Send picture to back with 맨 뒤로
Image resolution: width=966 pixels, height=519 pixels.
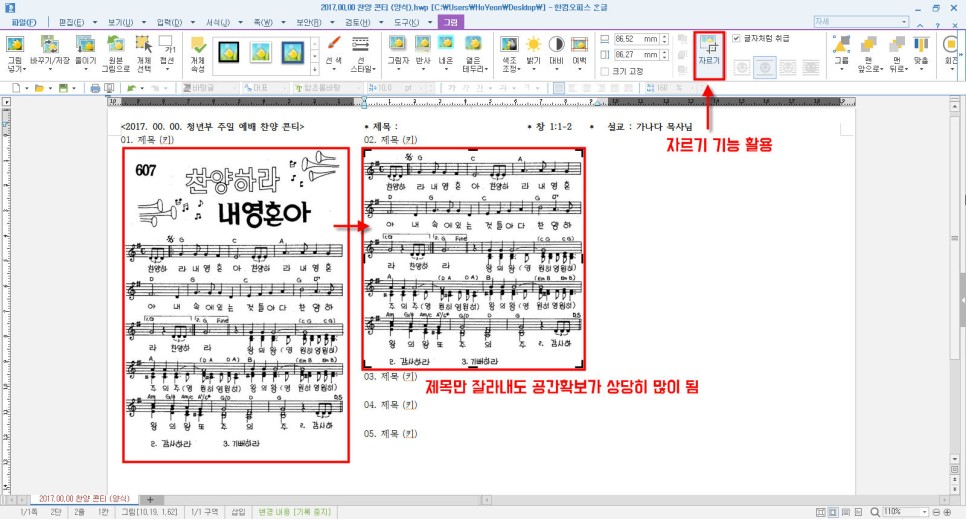pos(897,44)
